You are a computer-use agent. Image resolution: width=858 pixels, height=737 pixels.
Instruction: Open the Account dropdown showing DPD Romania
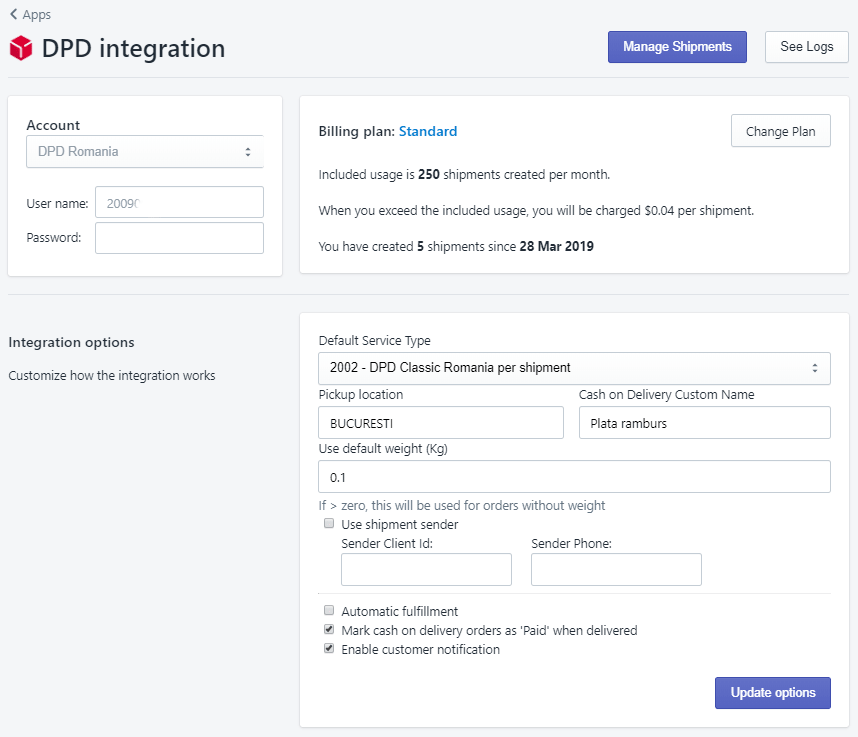(x=145, y=152)
